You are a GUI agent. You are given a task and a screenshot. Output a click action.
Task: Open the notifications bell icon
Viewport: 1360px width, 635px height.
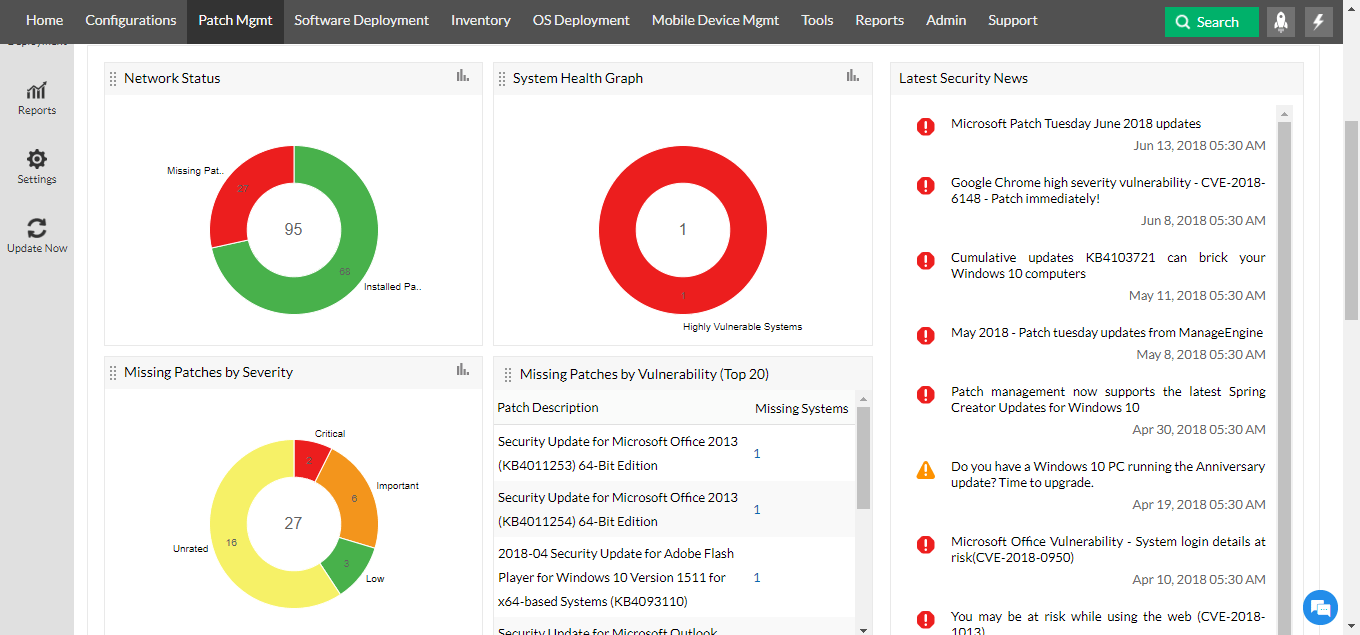(x=1280, y=21)
